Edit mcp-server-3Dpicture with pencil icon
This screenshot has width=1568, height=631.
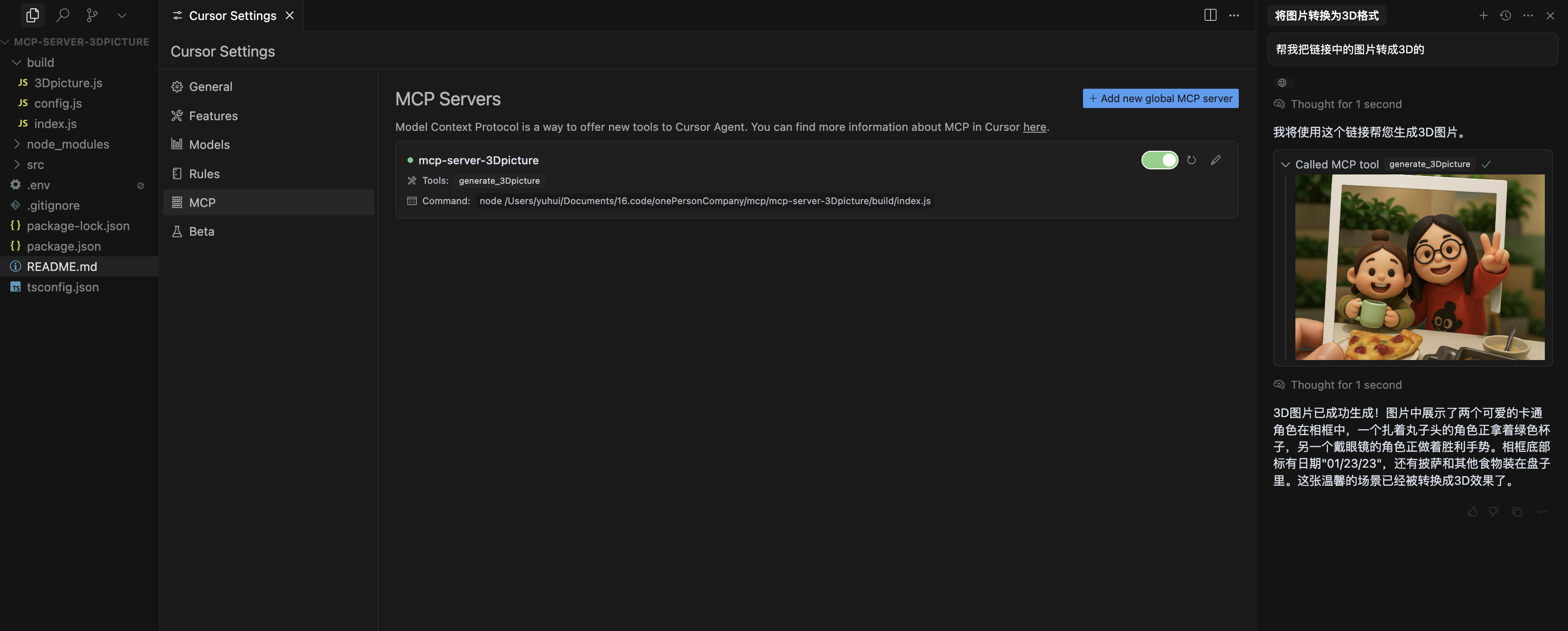point(1216,160)
